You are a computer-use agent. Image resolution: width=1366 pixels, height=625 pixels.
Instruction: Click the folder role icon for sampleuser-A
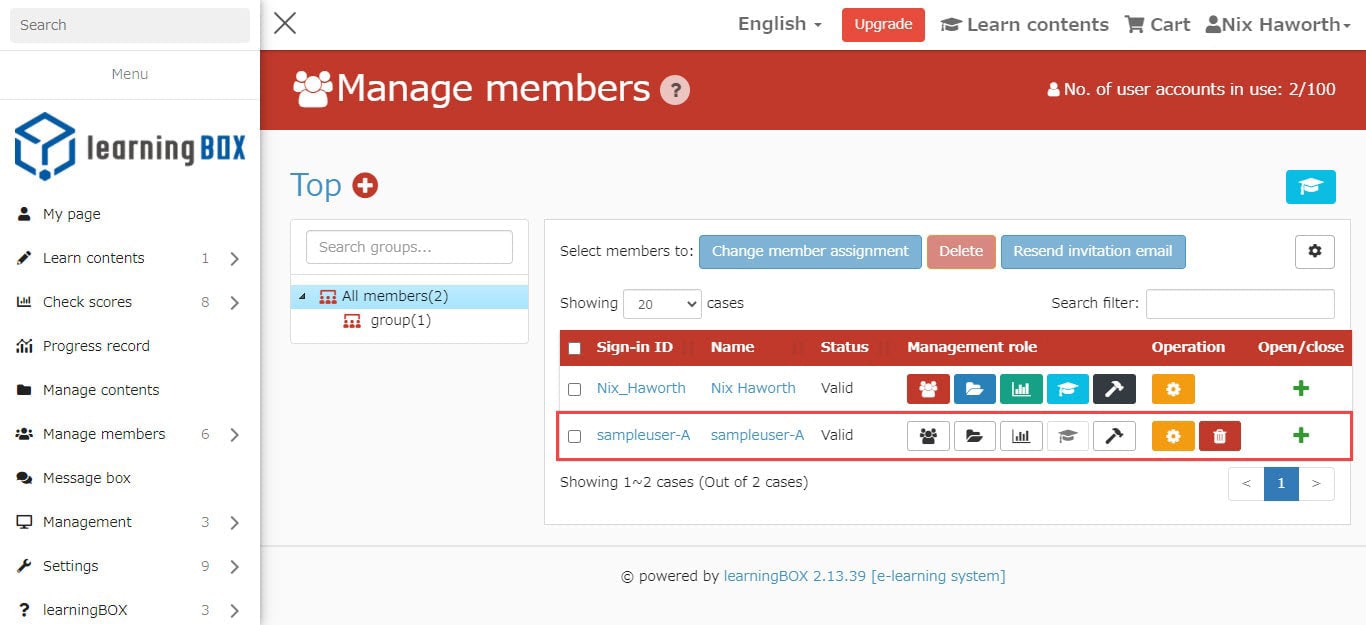coord(975,436)
